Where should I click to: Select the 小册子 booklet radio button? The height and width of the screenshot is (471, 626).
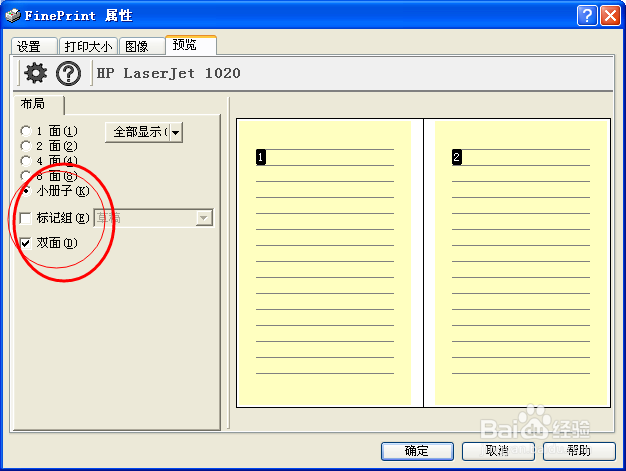[26, 191]
